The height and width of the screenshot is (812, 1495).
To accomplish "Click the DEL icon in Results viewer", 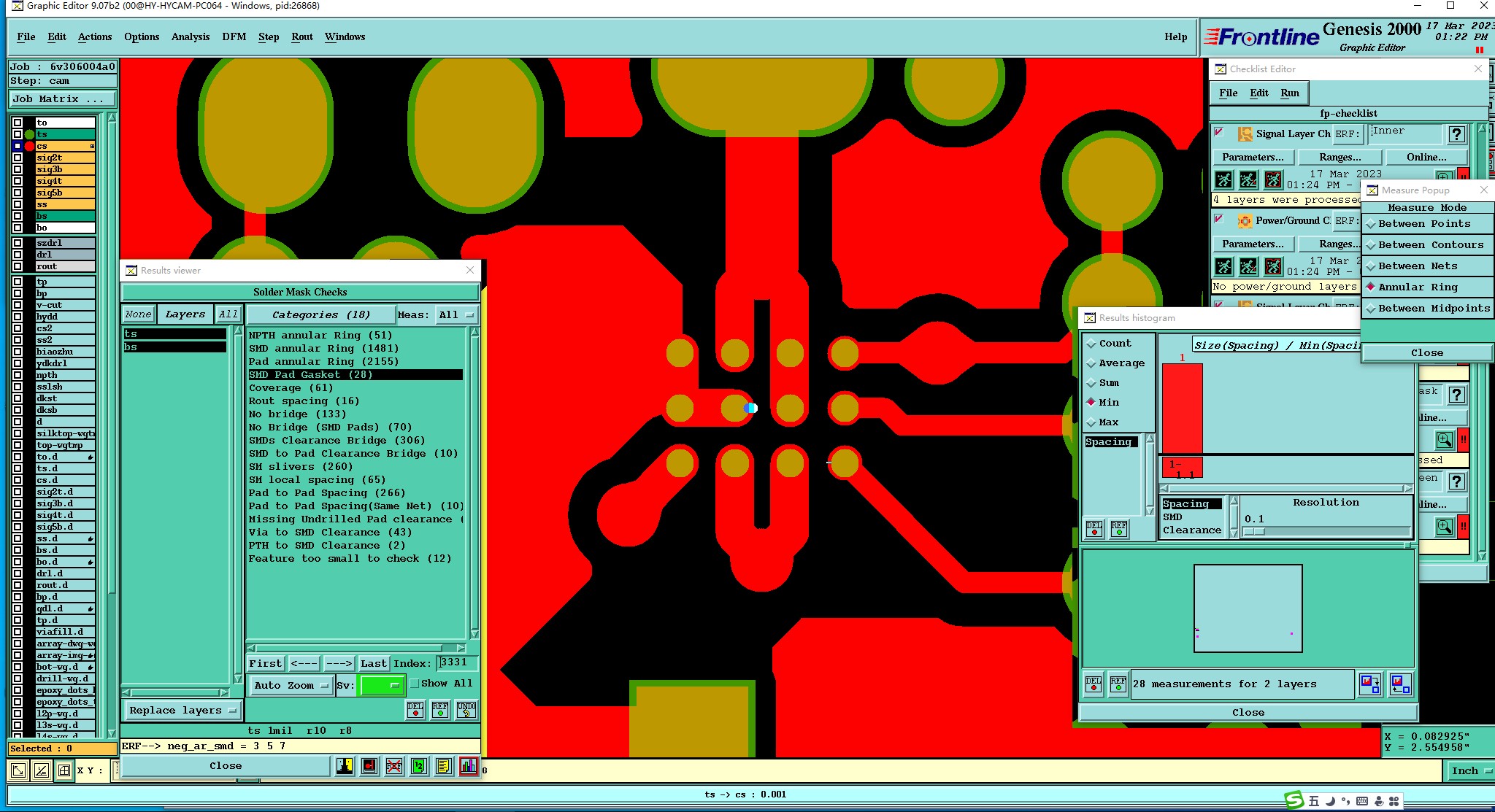I will pyautogui.click(x=415, y=710).
